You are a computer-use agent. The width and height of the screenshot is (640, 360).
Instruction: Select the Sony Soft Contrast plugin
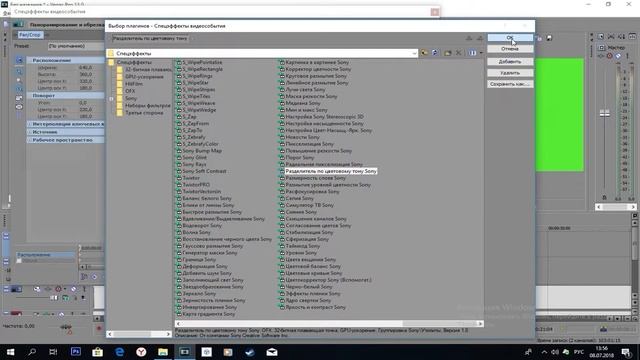[204, 171]
